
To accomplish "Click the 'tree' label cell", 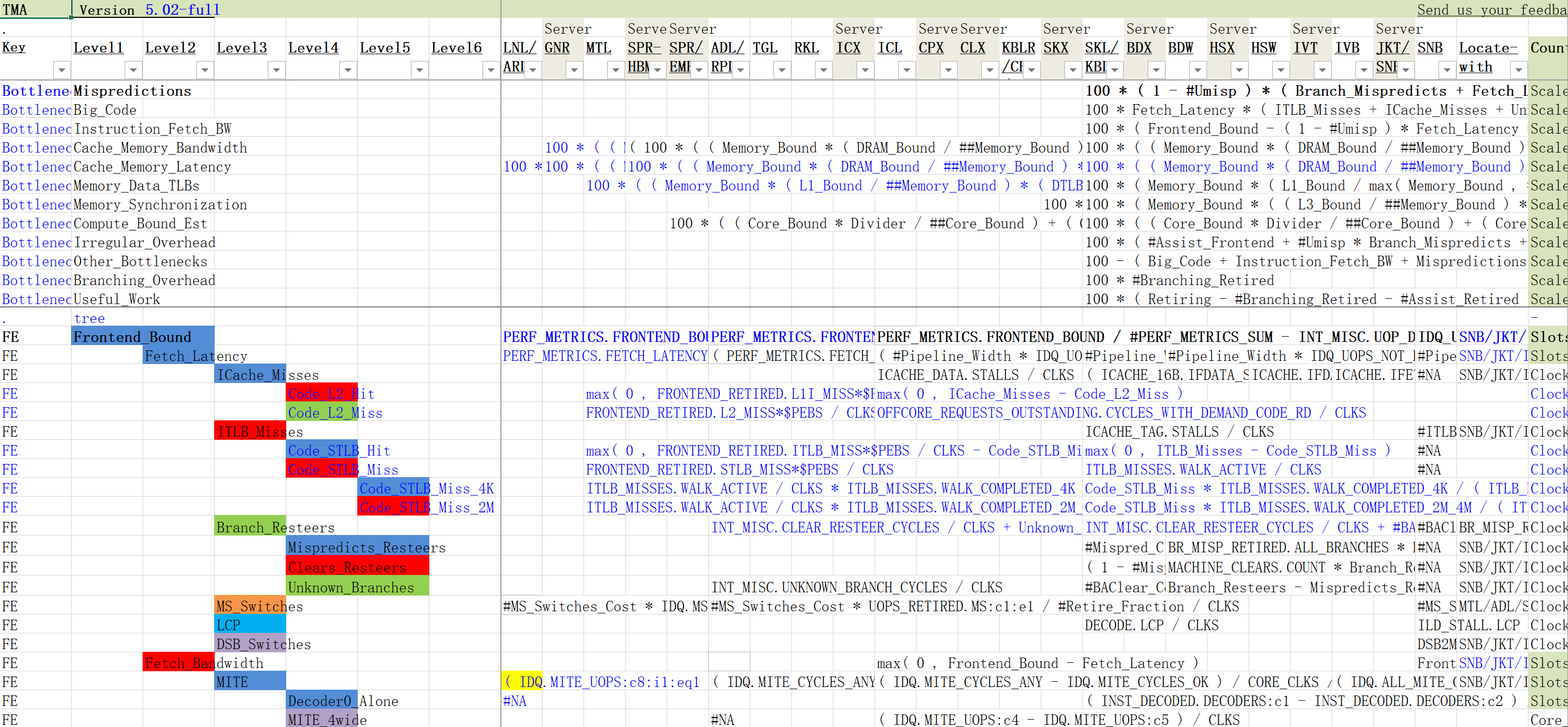I will (89, 318).
